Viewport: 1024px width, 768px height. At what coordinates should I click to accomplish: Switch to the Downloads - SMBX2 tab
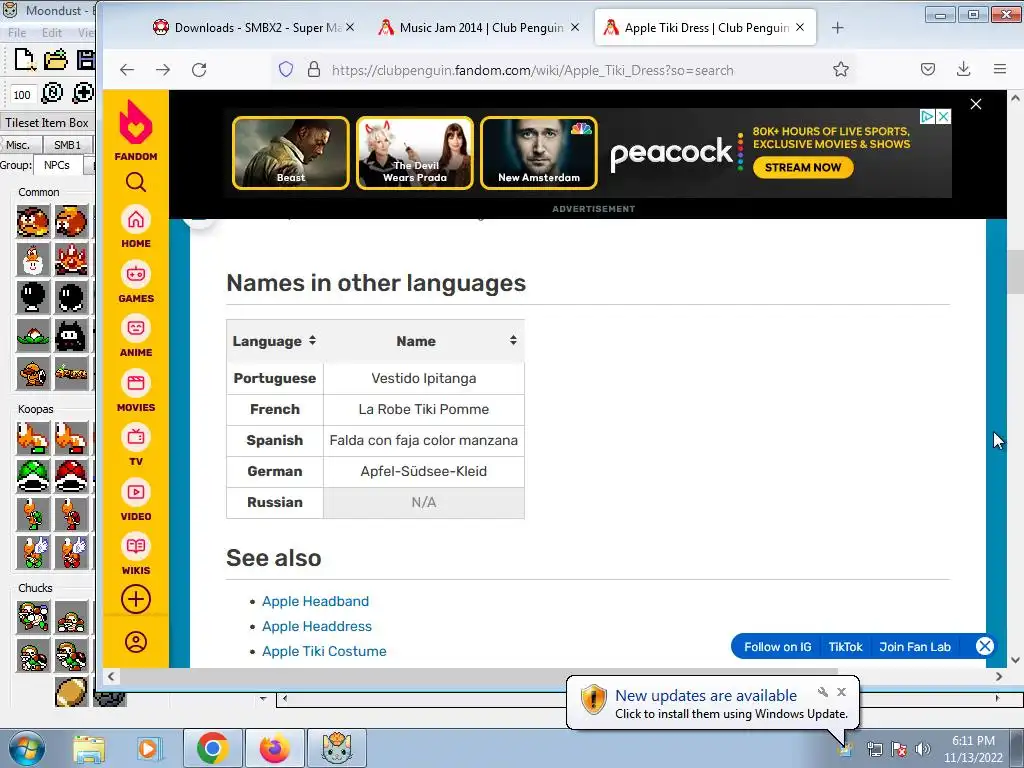(x=251, y=27)
